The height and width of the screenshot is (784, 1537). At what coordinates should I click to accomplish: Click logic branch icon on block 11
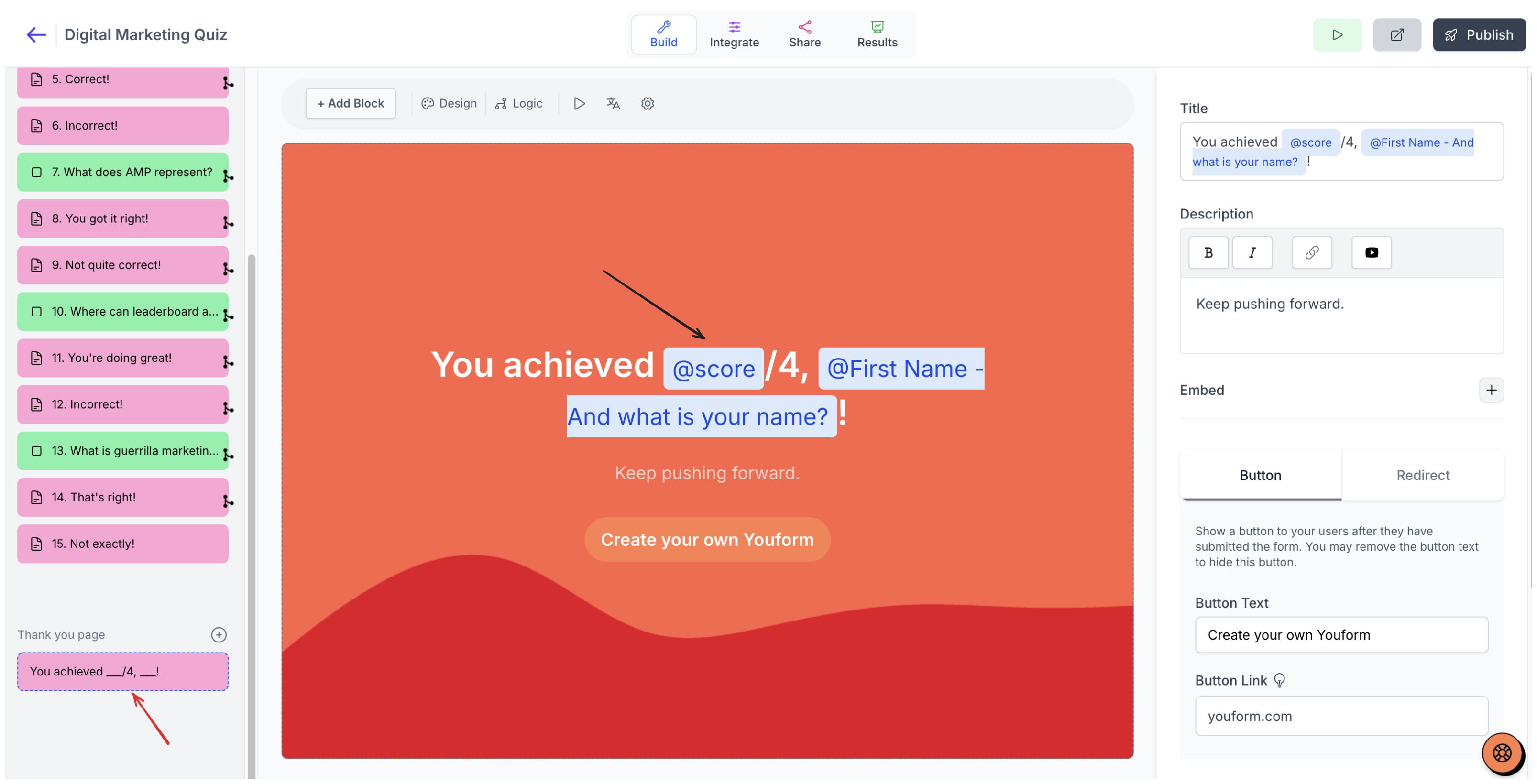click(227, 362)
